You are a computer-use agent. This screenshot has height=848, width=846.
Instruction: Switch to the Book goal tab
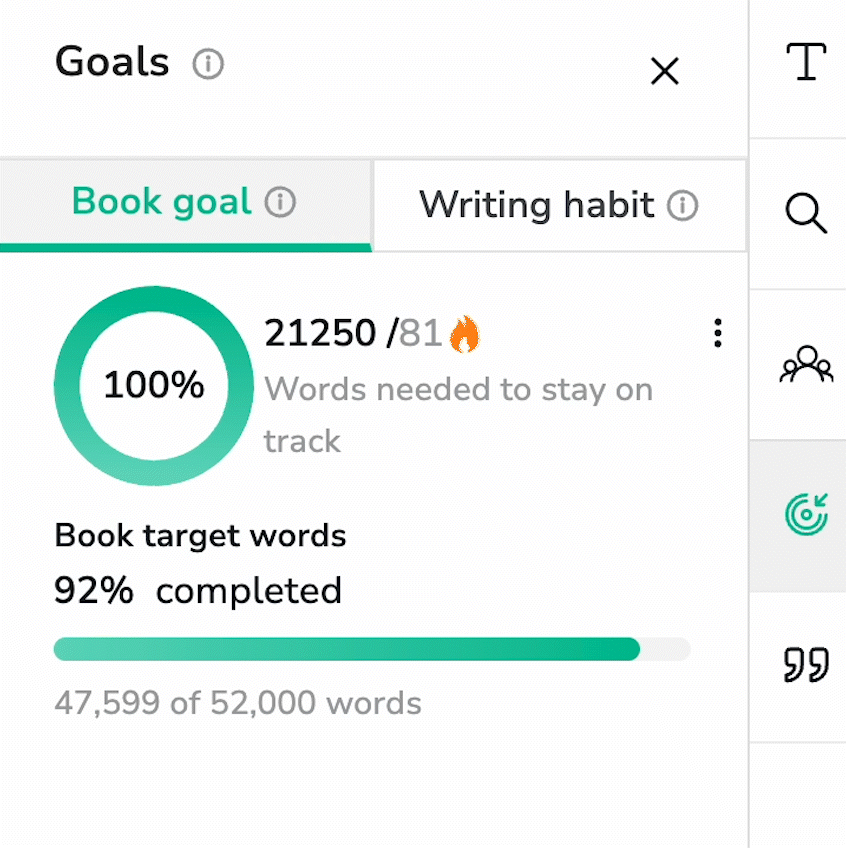[162, 203]
